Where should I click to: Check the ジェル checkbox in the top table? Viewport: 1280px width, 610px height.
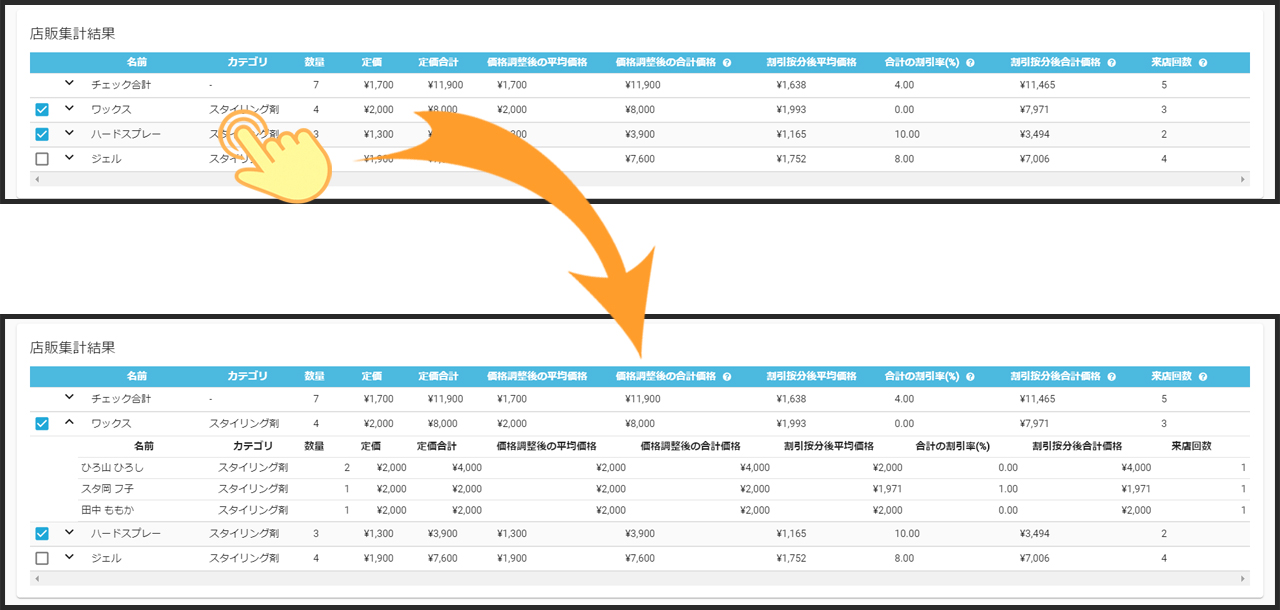coord(42,159)
